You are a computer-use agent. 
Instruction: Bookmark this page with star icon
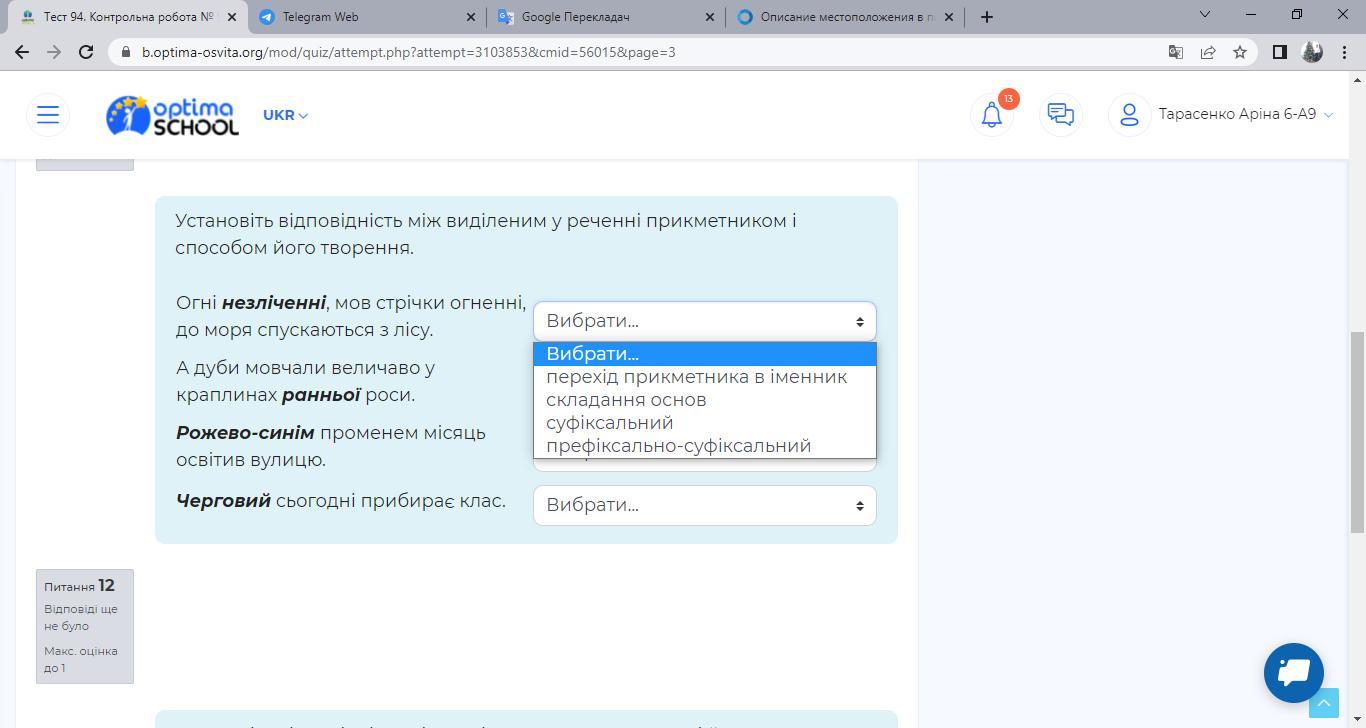[x=1240, y=52]
